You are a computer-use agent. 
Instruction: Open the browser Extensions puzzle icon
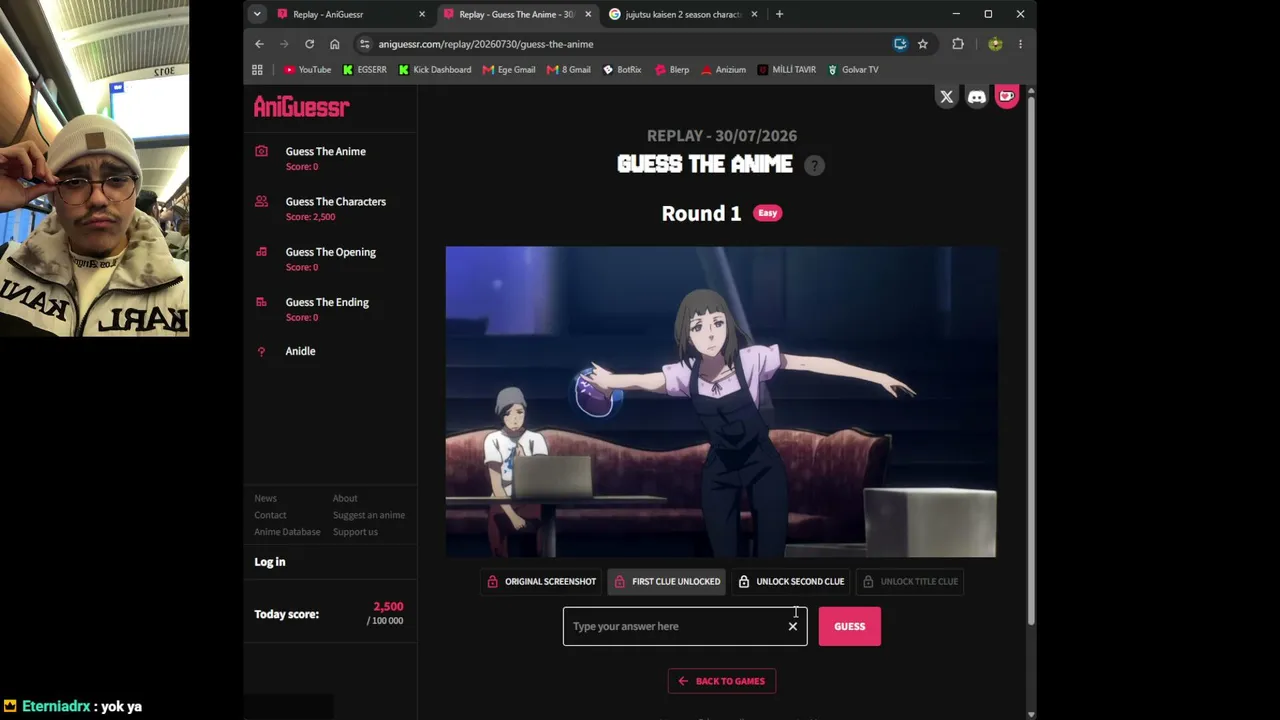pyautogui.click(x=958, y=44)
